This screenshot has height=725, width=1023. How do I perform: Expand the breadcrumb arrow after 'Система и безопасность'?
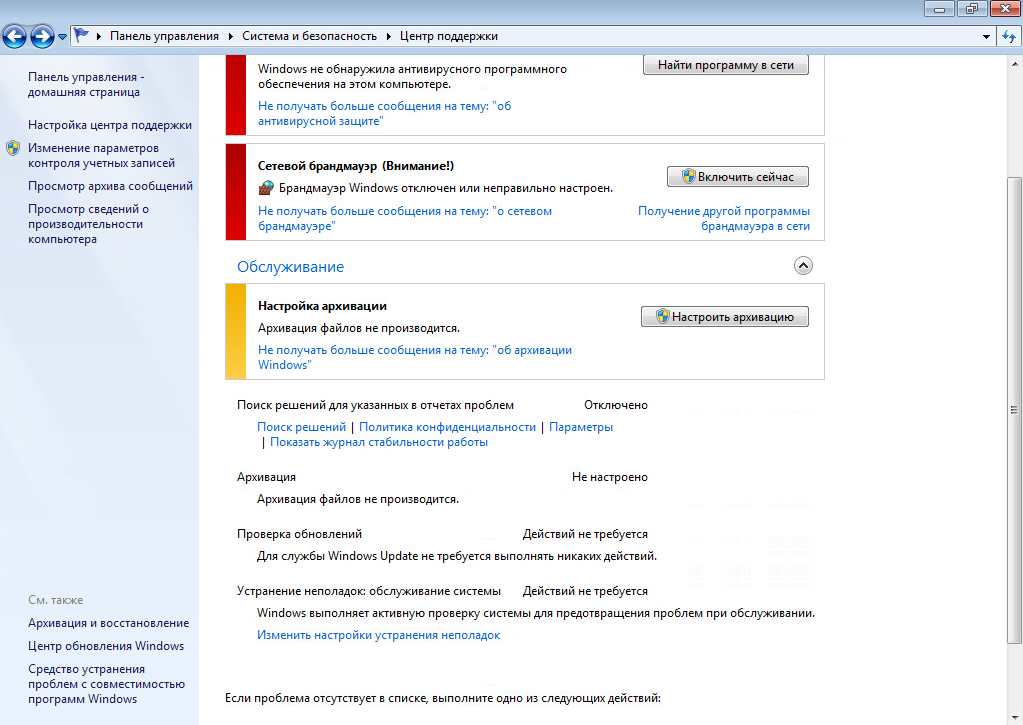pos(387,35)
